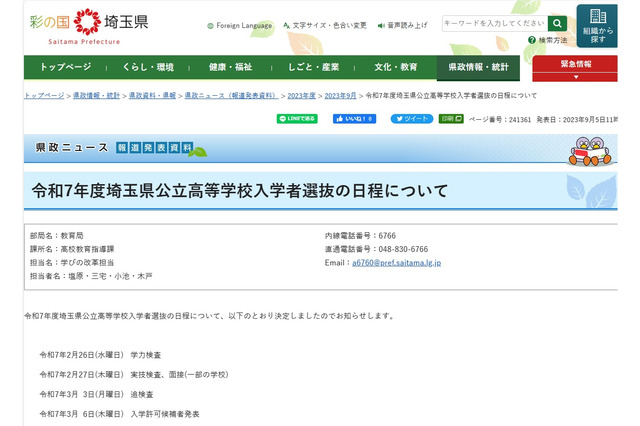The height and width of the screenshot is (426, 640).
Task: Click the green 印刷 print button
Action: (x=451, y=119)
